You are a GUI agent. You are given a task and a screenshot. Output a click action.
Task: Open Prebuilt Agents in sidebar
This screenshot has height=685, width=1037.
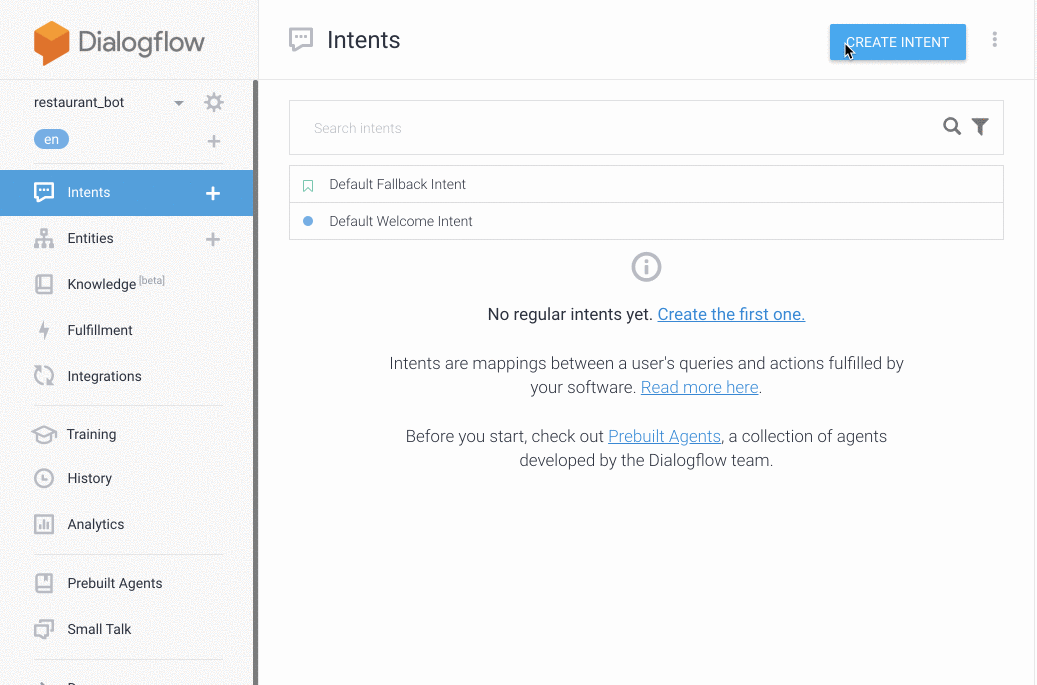tap(114, 583)
